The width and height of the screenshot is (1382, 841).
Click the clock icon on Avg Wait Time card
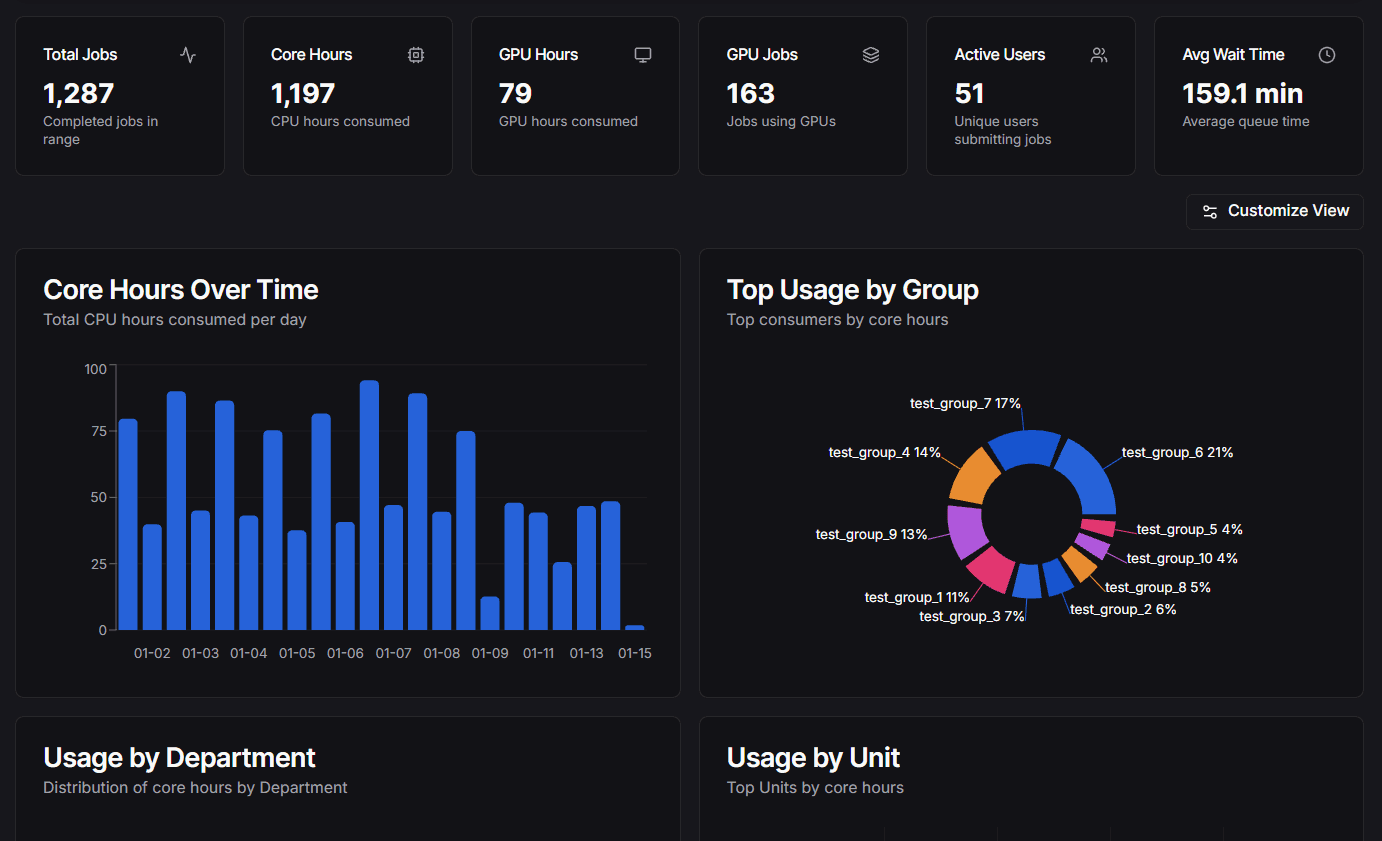(1326, 55)
